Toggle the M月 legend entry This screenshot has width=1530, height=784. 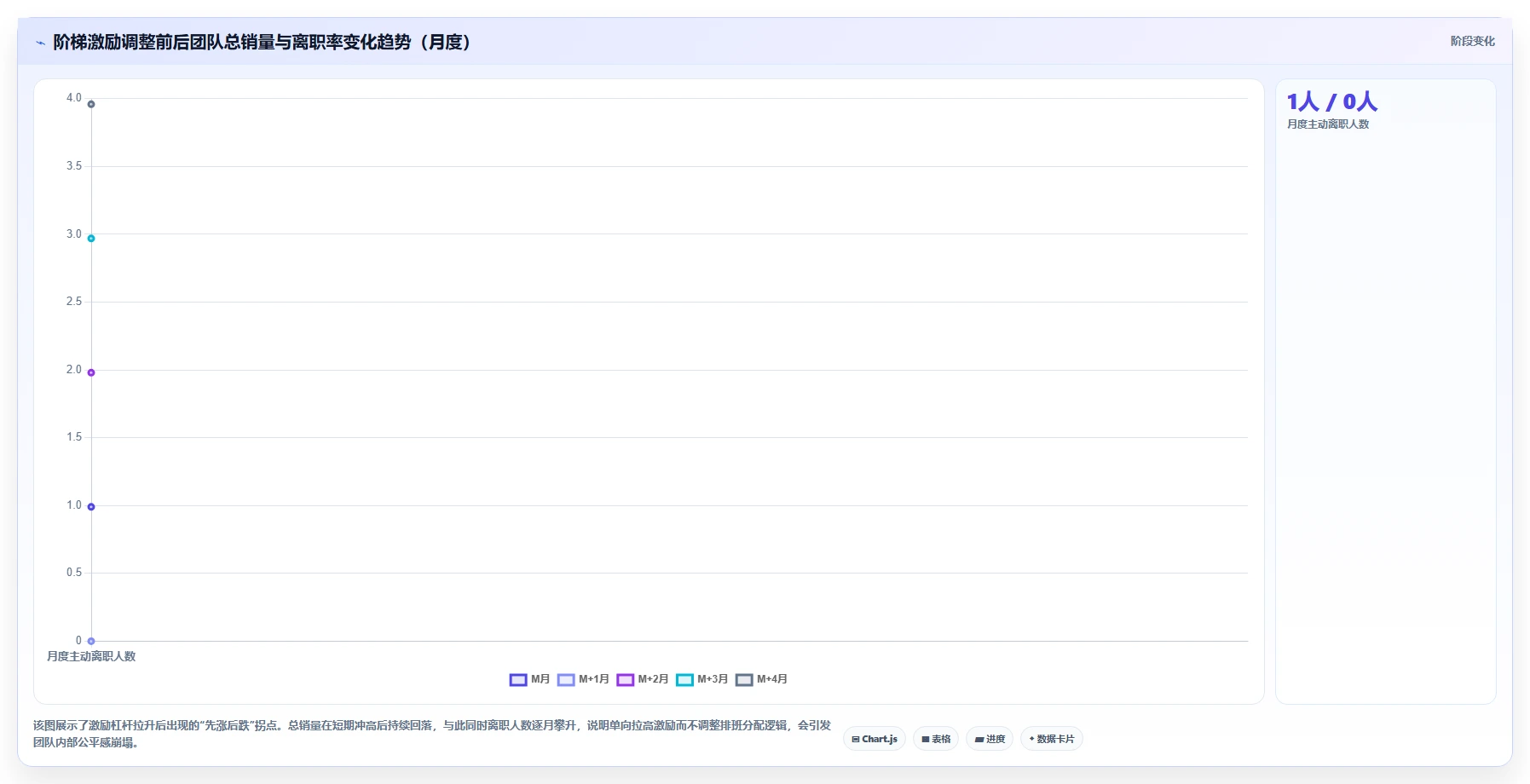529,679
